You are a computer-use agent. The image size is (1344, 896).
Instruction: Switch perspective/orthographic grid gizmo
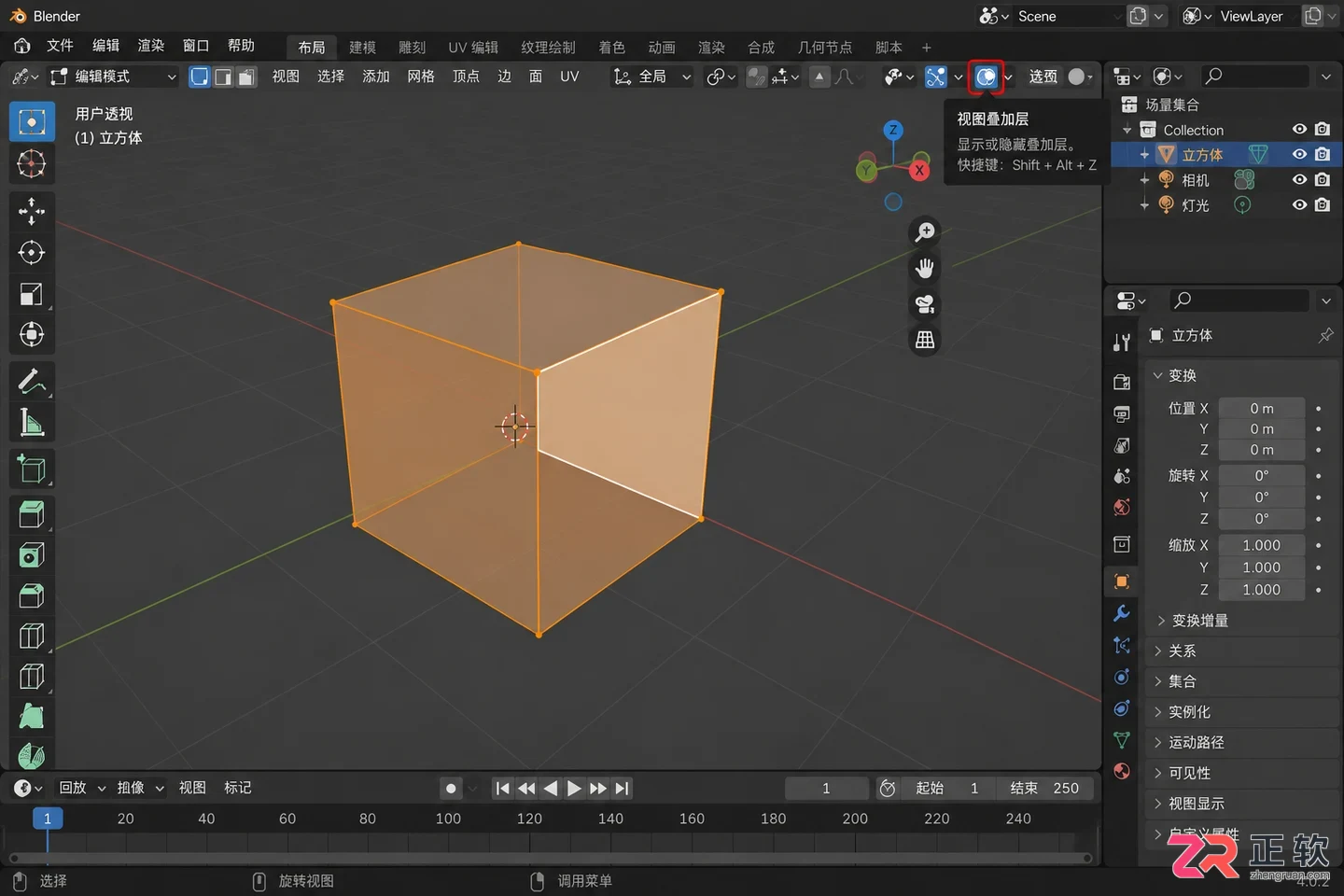click(x=925, y=340)
